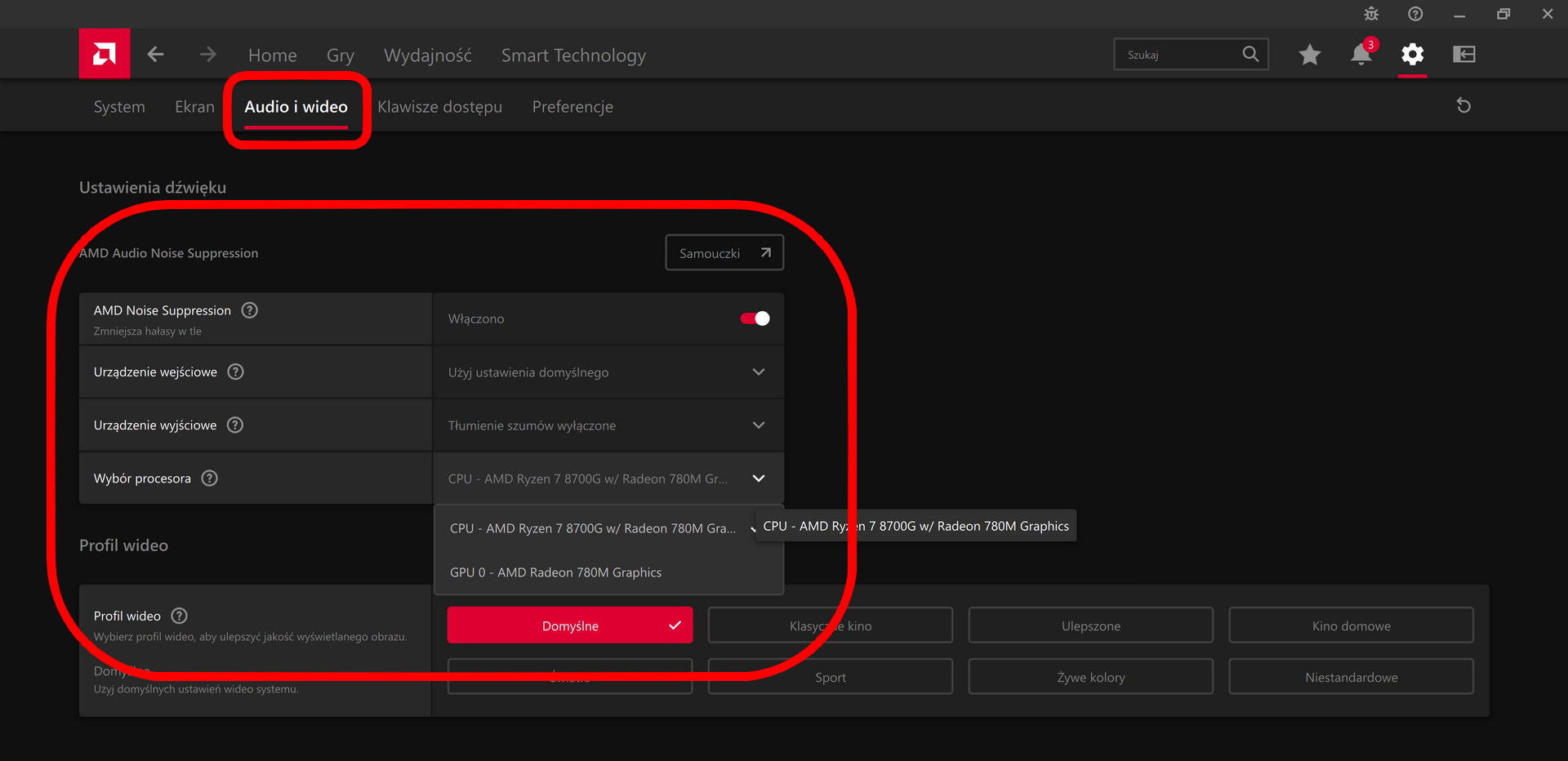Open notifications bell icon
The width and height of the screenshot is (1568, 761).
pos(1361,54)
